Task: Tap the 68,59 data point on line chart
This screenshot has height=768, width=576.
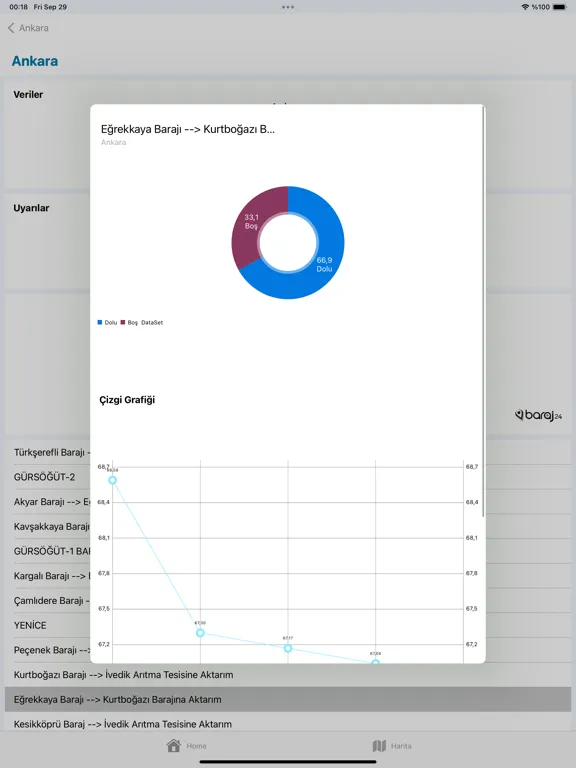Action: tap(113, 480)
